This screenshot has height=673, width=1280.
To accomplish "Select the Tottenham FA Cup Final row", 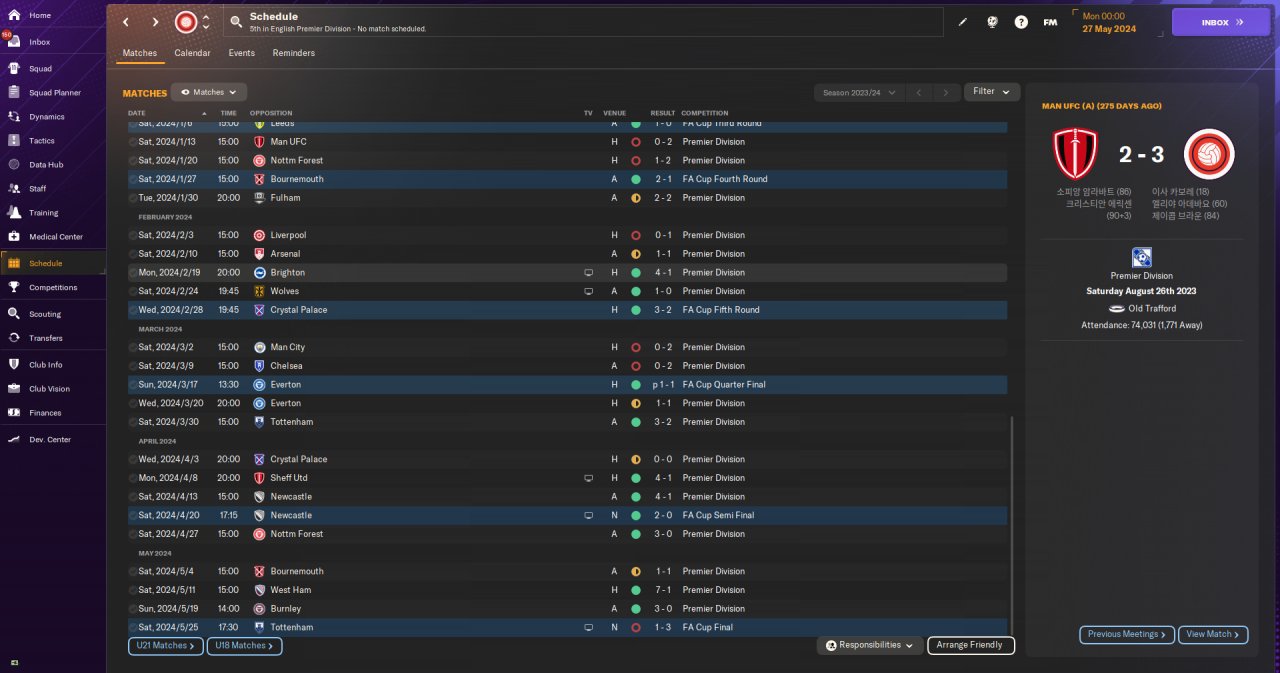I will pyautogui.click(x=567, y=628).
